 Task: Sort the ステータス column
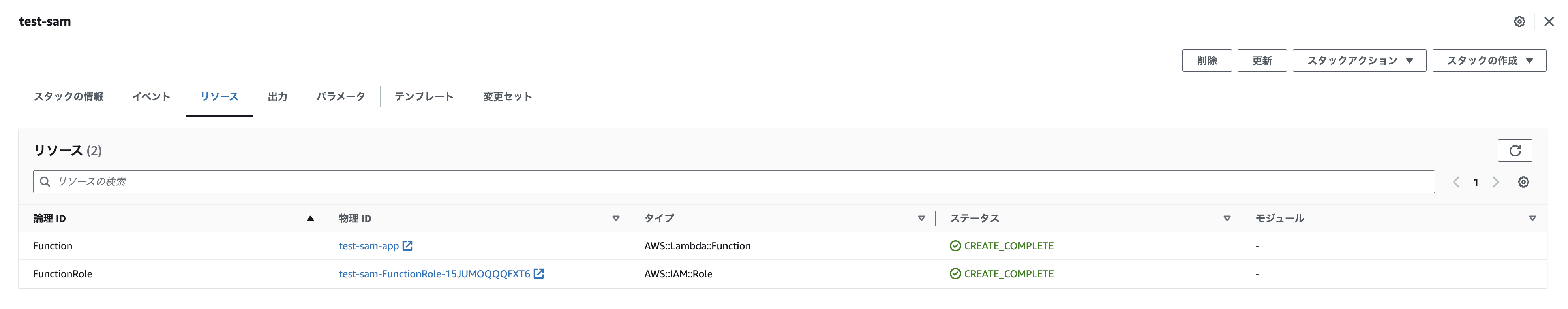pos(1227,218)
